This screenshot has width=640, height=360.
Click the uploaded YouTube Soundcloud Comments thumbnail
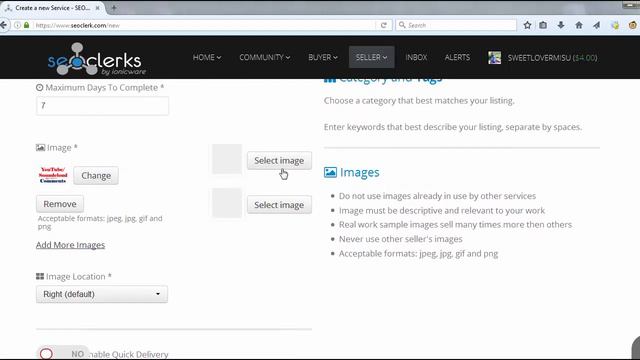[53, 175]
